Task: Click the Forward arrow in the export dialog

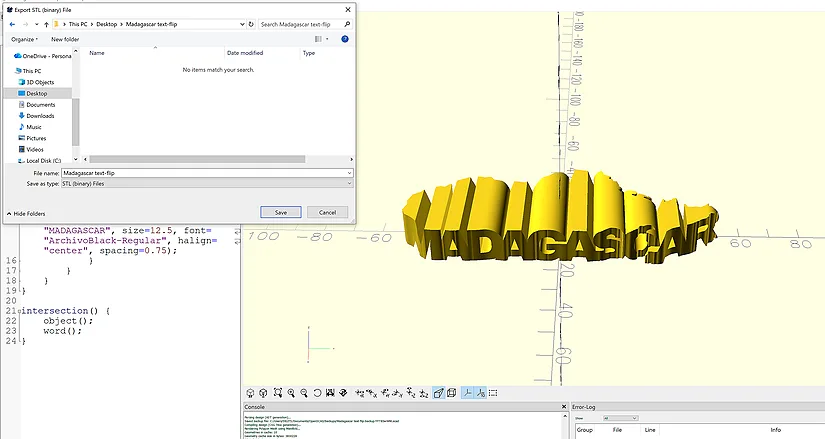Action: tap(25, 24)
